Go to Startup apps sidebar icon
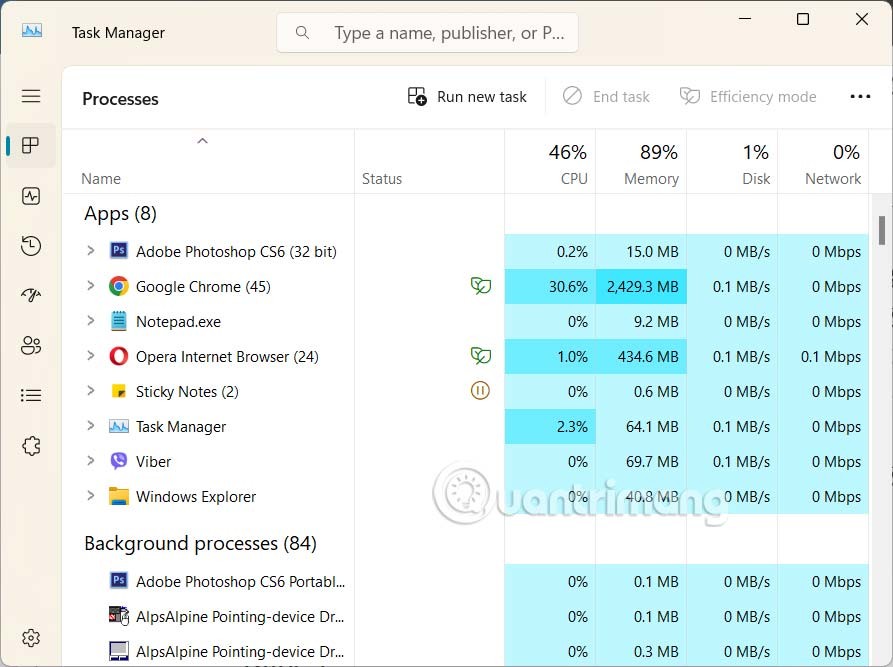The height and width of the screenshot is (667, 893). [x=31, y=296]
